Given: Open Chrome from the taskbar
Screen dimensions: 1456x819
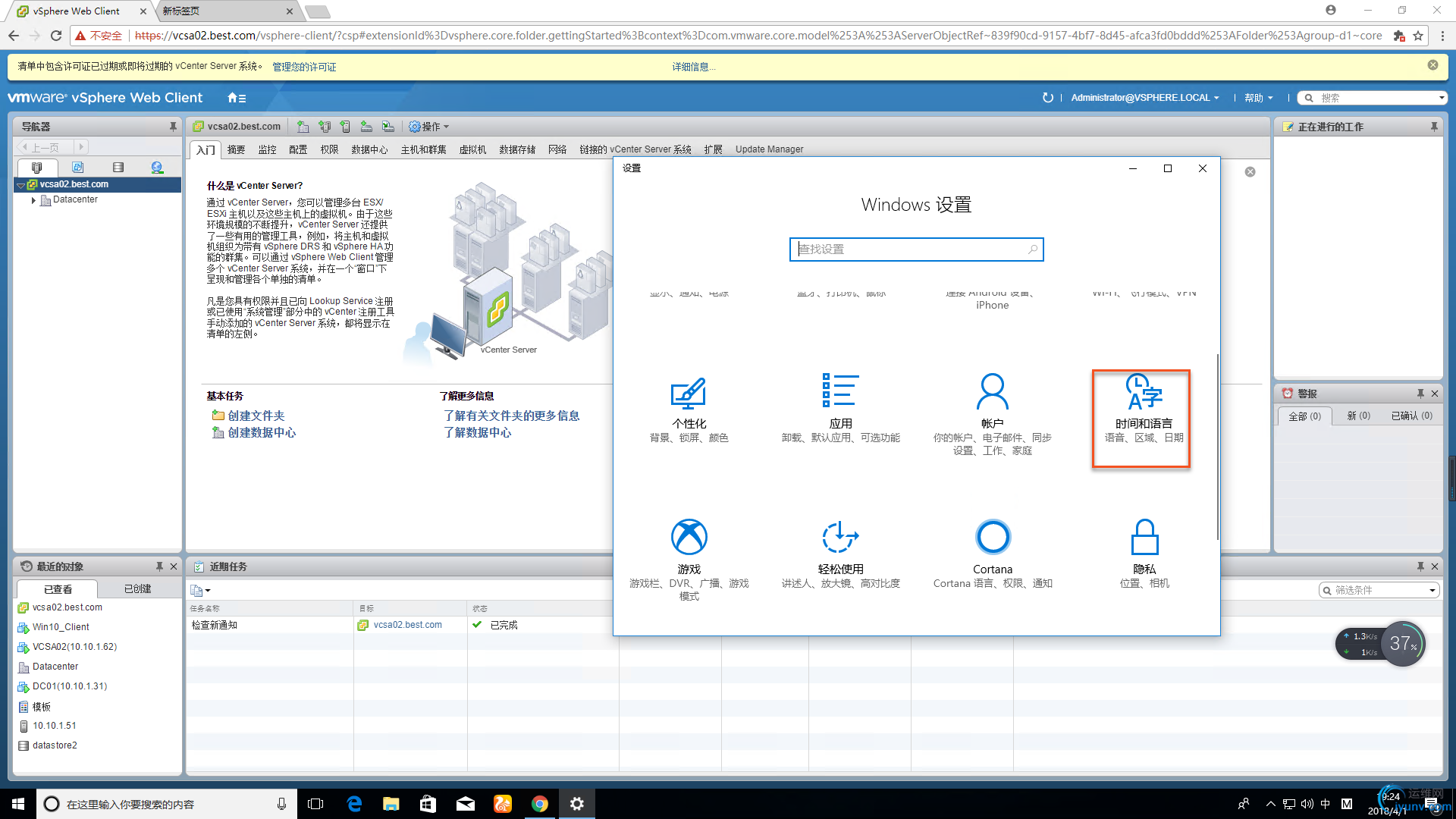Looking at the screenshot, I should [539, 804].
